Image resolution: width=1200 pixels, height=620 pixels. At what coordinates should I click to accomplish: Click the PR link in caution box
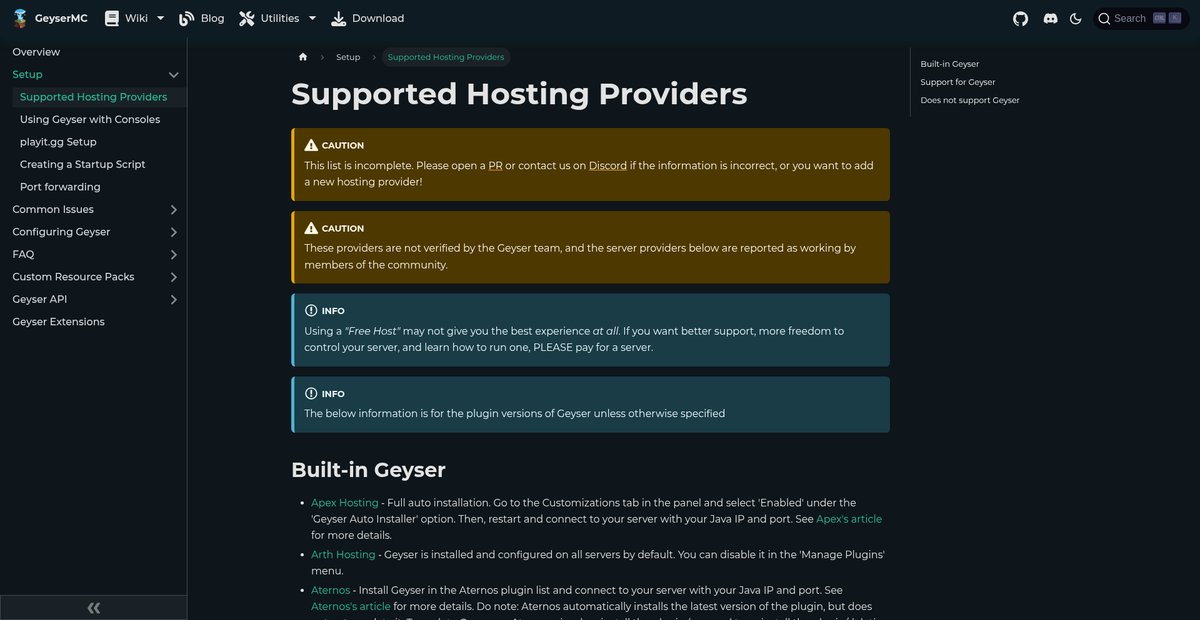[495, 166]
